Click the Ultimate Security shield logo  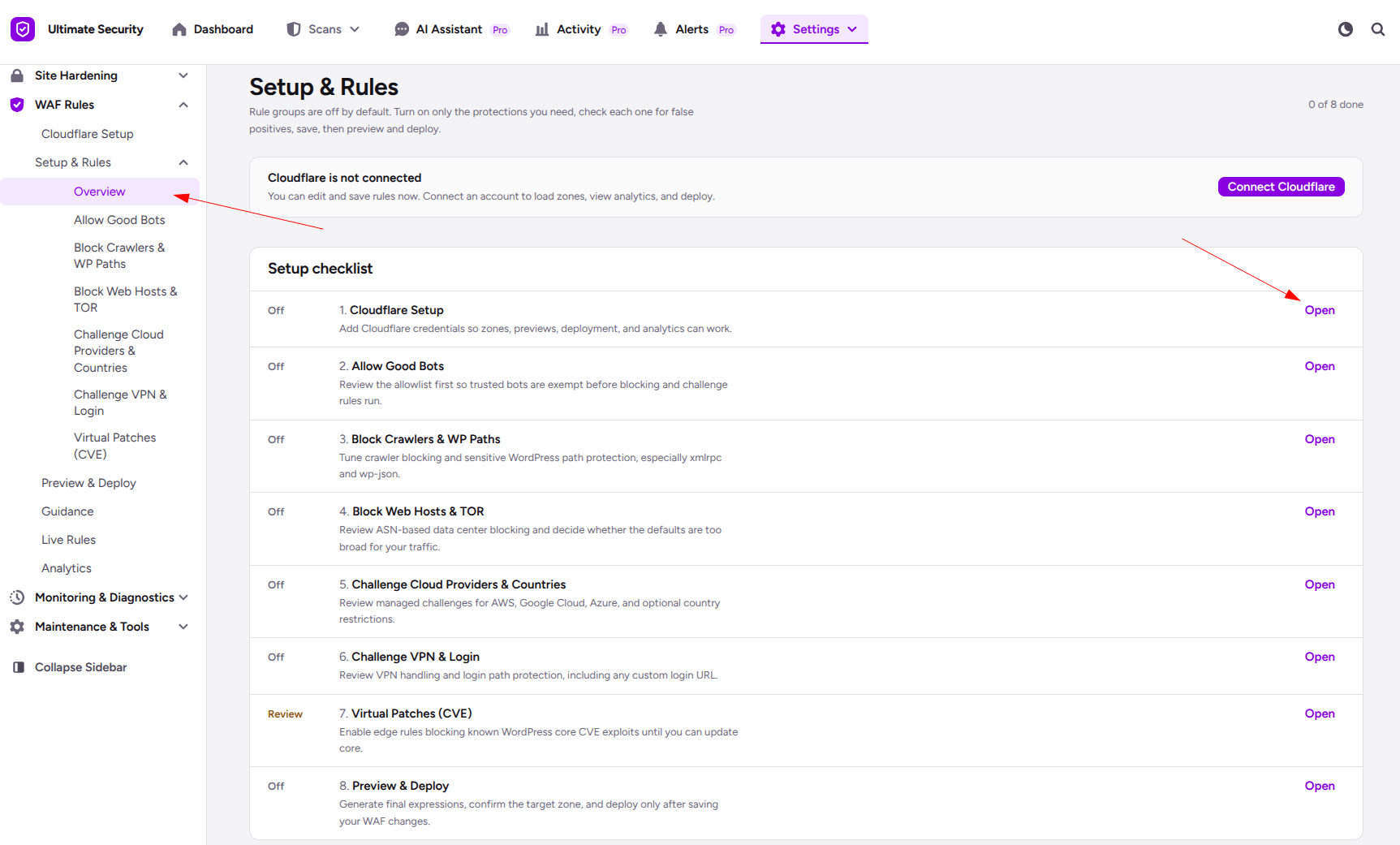pos(23,29)
